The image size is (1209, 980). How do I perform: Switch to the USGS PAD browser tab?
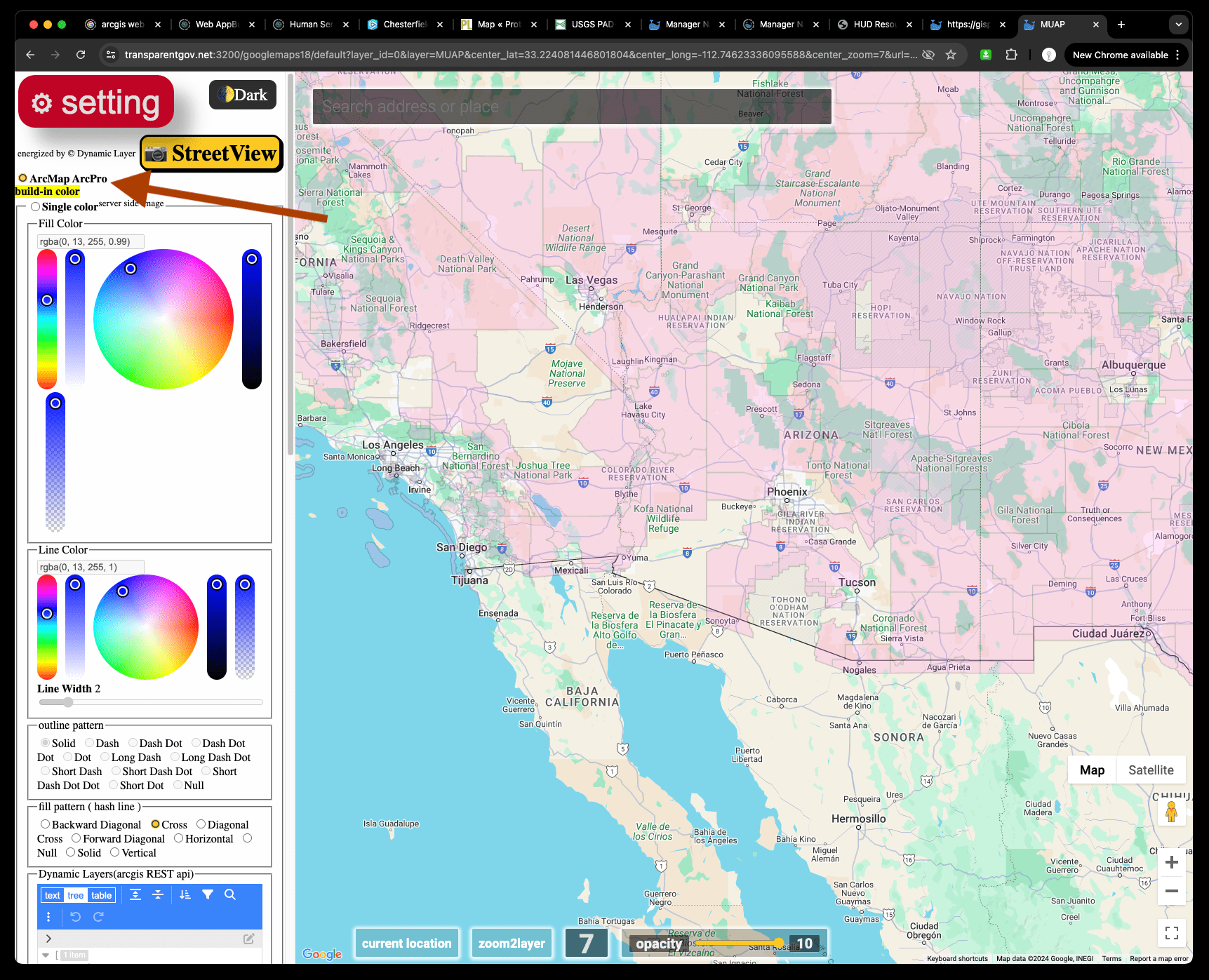(x=593, y=25)
